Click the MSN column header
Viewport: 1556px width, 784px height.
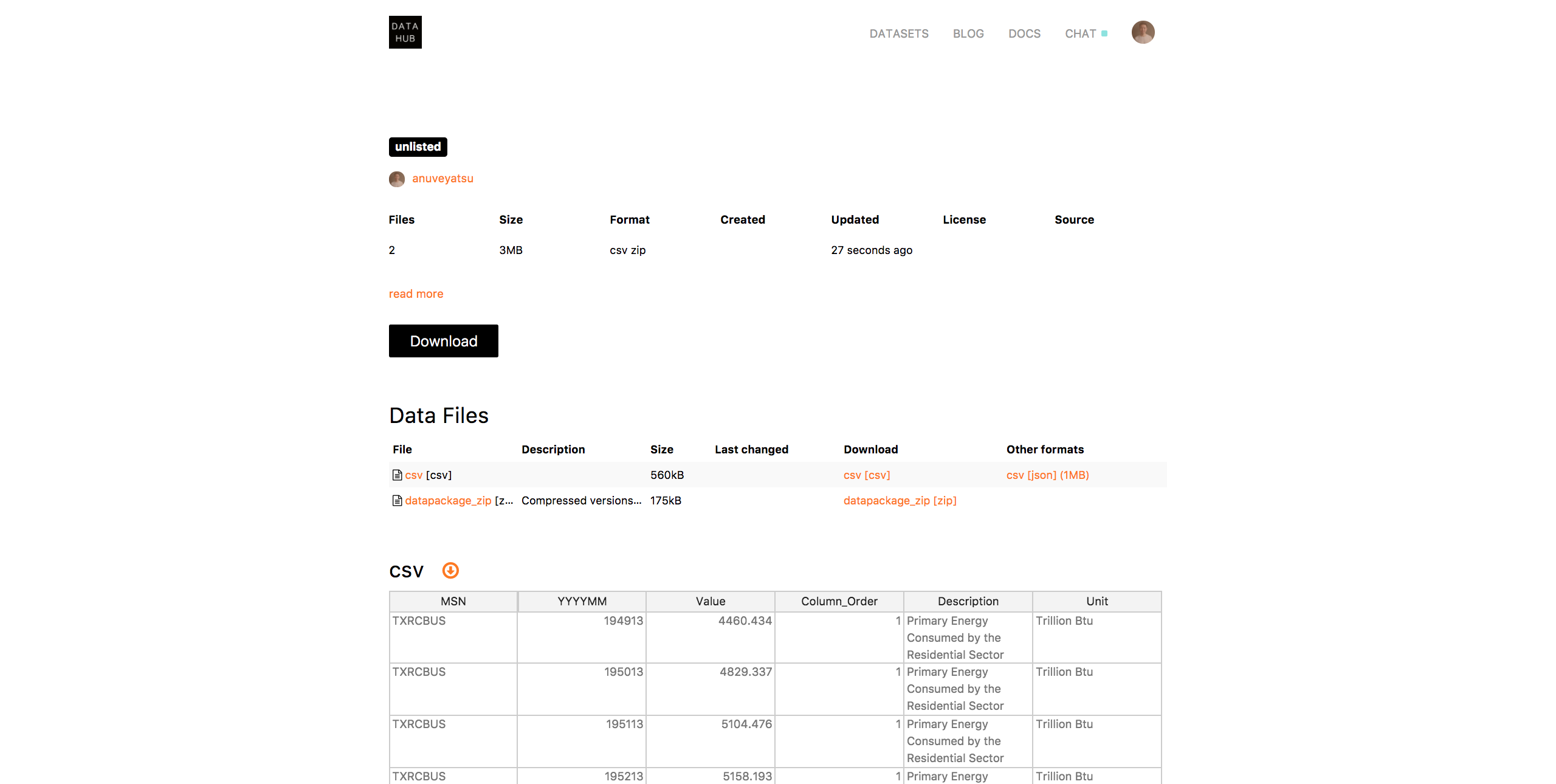pos(453,601)
